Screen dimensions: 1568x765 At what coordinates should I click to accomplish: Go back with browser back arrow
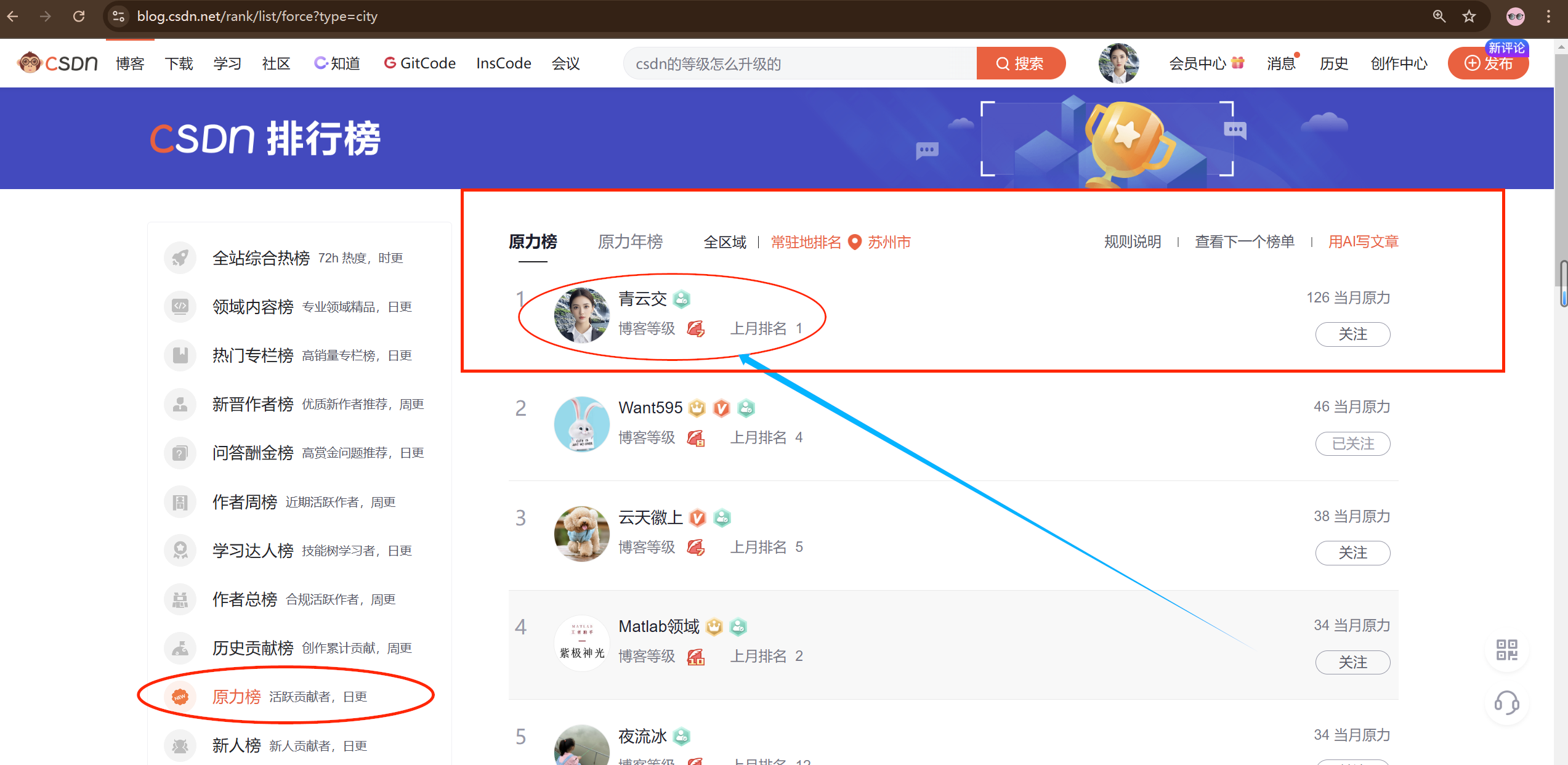[13, 16]
